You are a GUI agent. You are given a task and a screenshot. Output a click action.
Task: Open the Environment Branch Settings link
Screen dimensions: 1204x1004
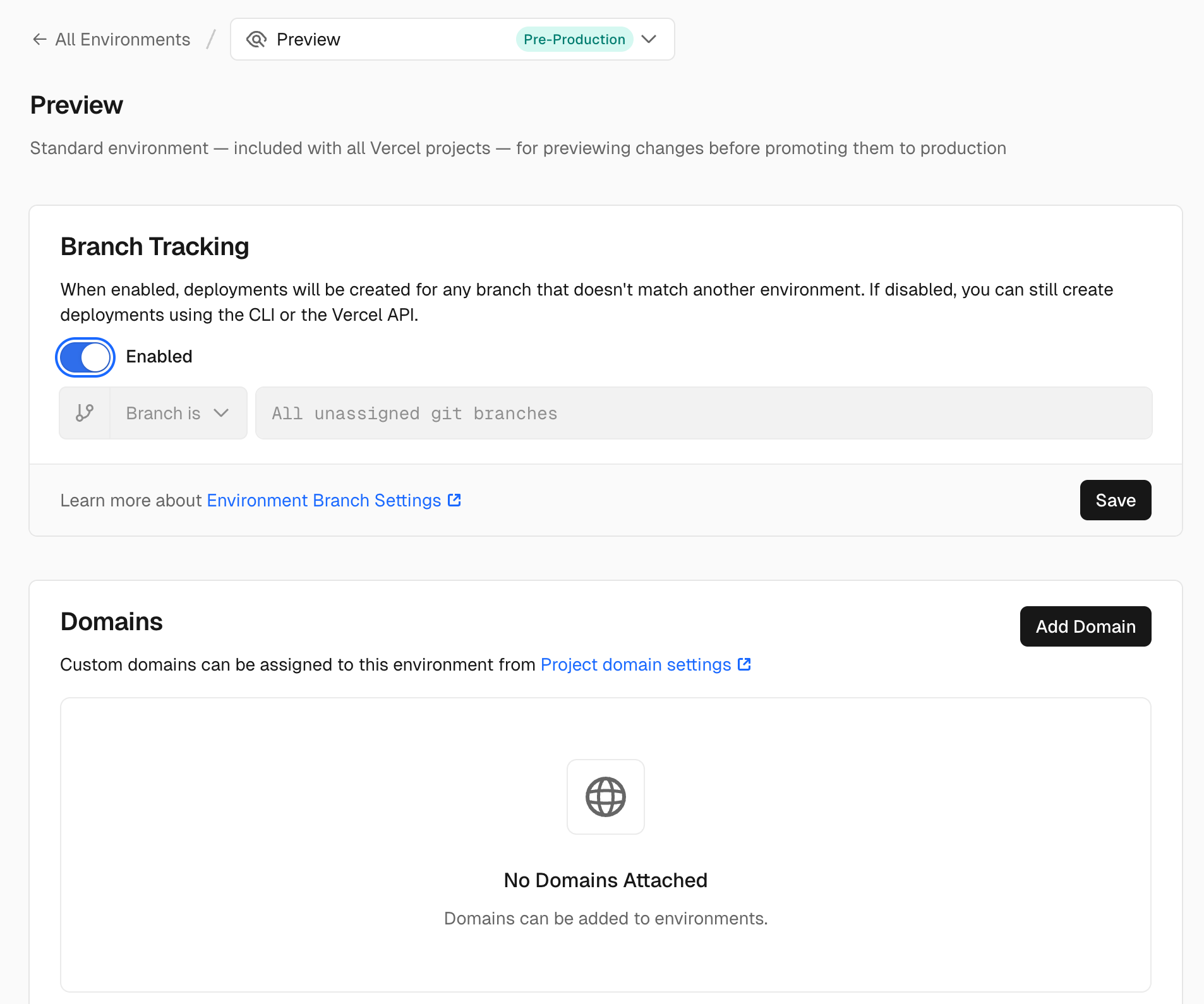point(323,500)
